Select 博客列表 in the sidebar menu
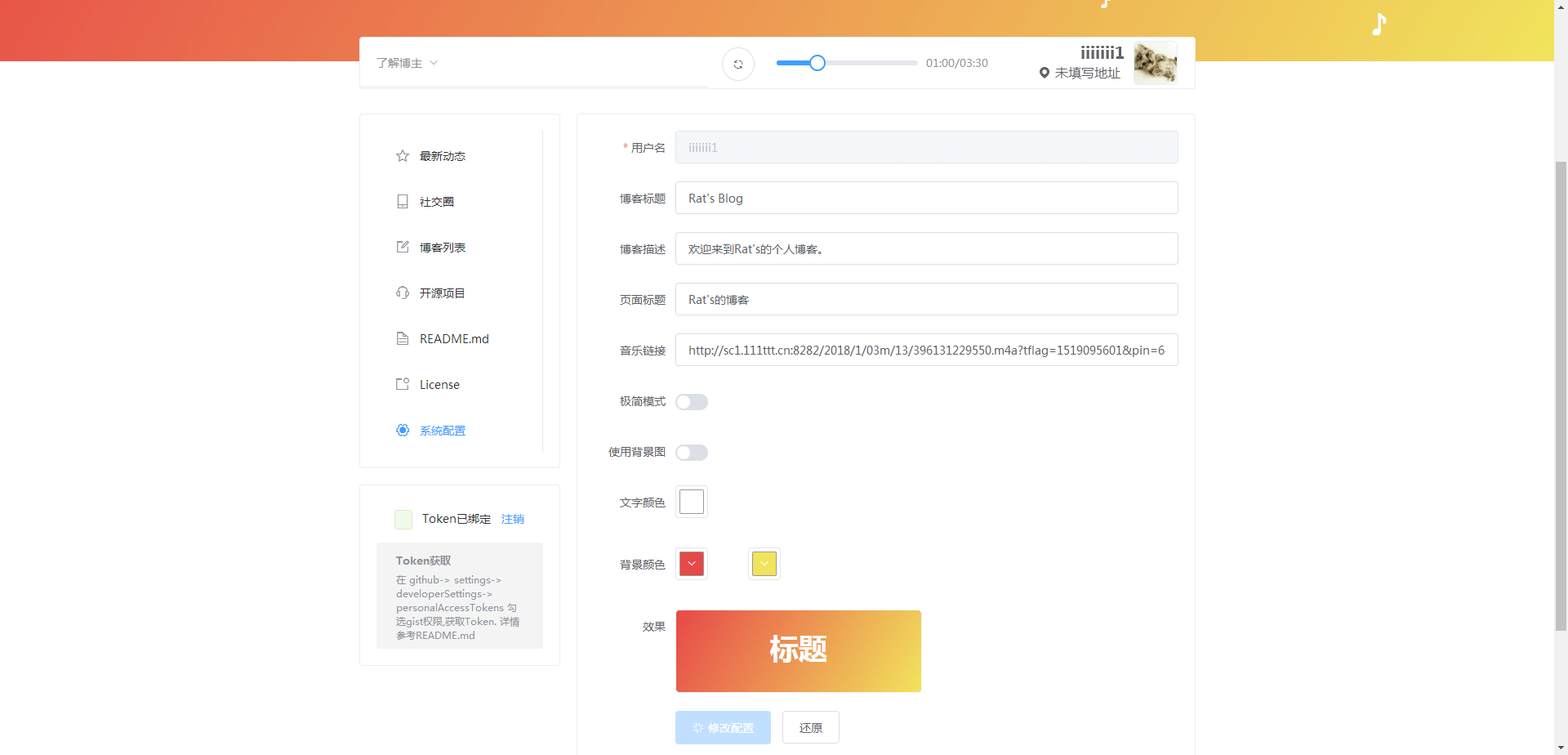 pyautogui.click(x=443, y=248)
